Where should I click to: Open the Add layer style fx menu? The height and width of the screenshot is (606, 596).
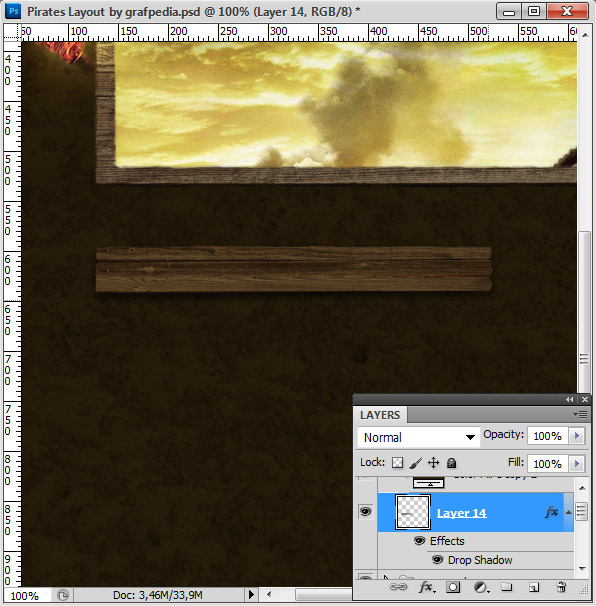point(427,587)
